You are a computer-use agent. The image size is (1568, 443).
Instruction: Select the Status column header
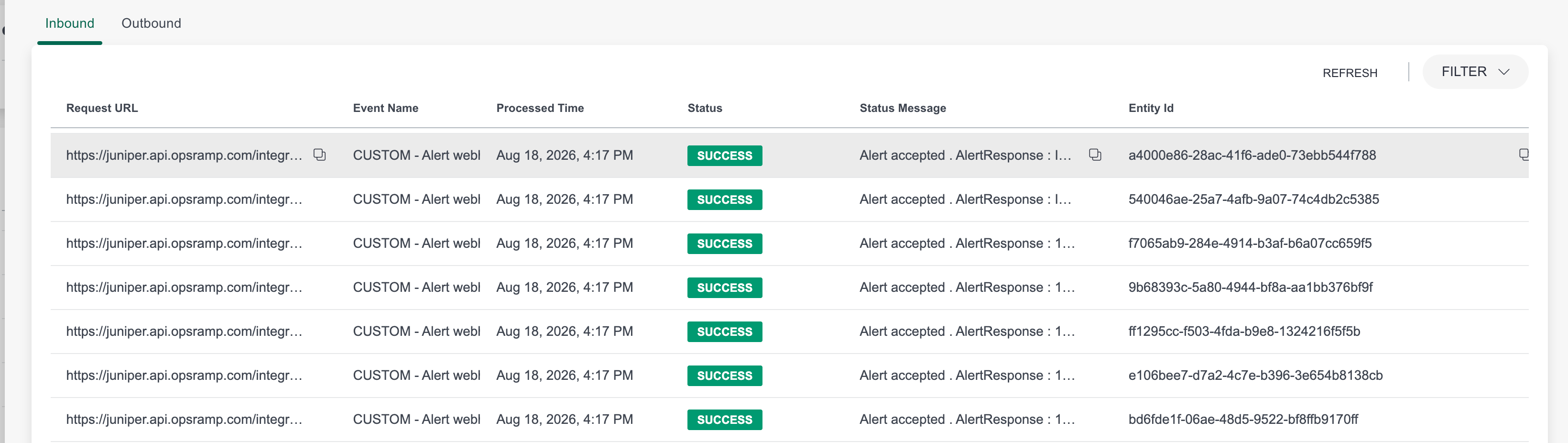(x=705, y=108)
